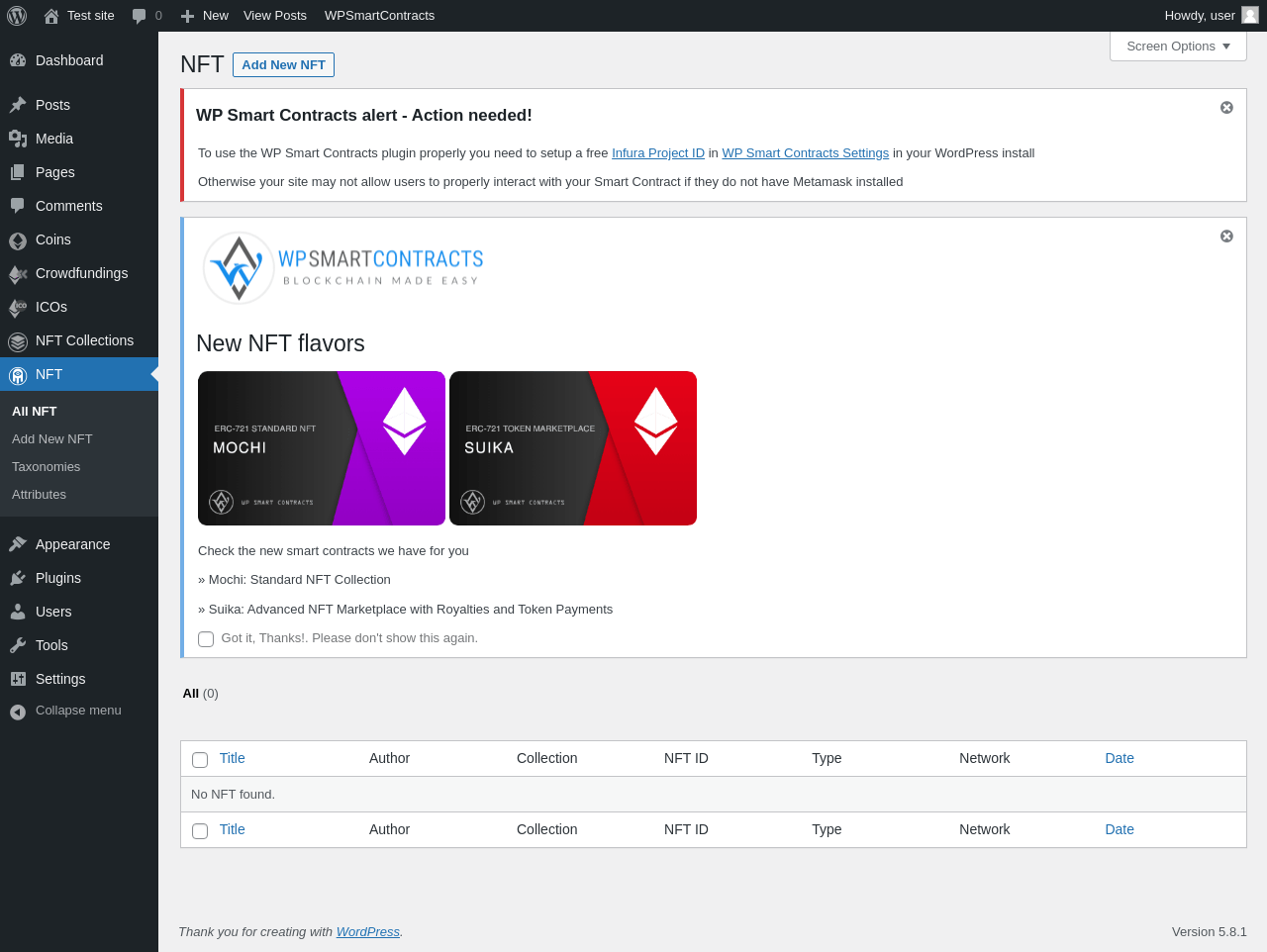The height and width of the screenshot is (952, 1267).
Task: Click the Tools wrench icon
Action: (18, 645)
